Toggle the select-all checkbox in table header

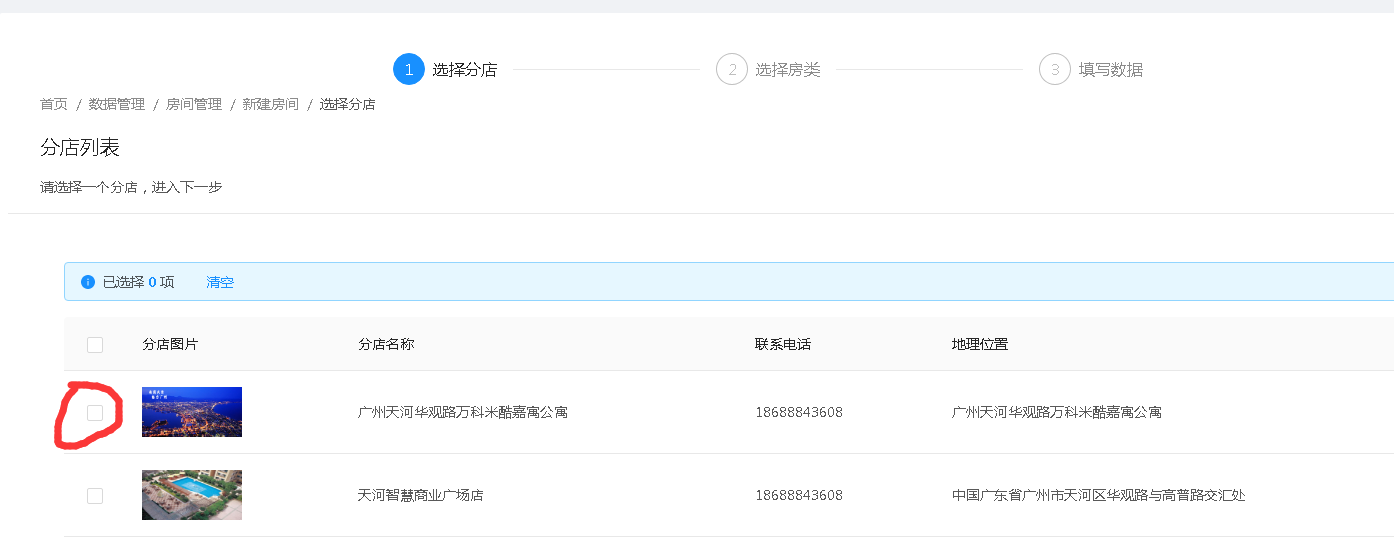(x=95, y=345)
